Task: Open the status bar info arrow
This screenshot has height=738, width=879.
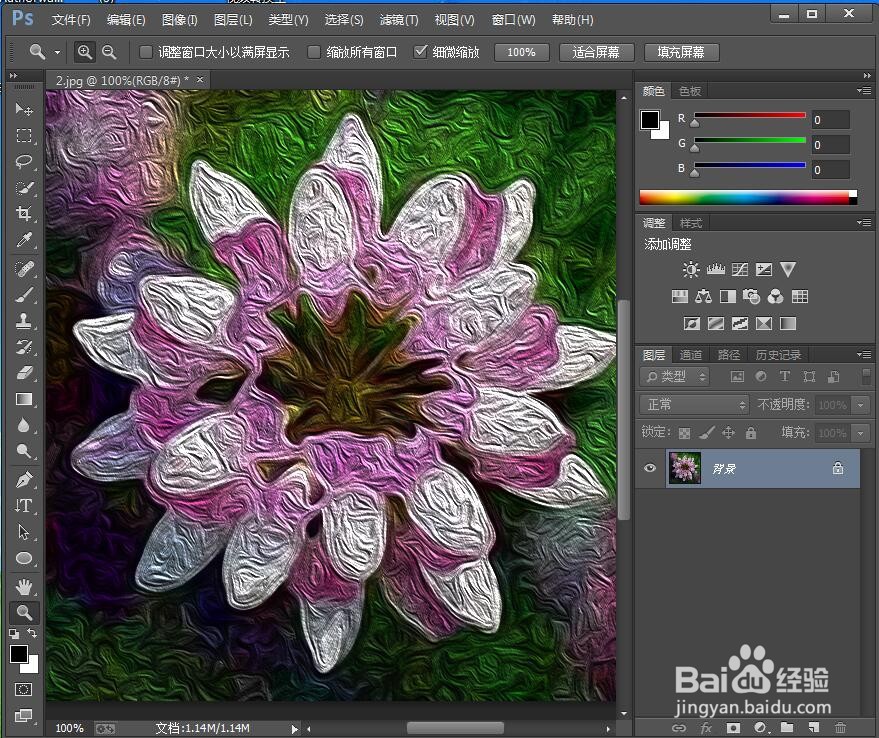Action: coord(295,729)
